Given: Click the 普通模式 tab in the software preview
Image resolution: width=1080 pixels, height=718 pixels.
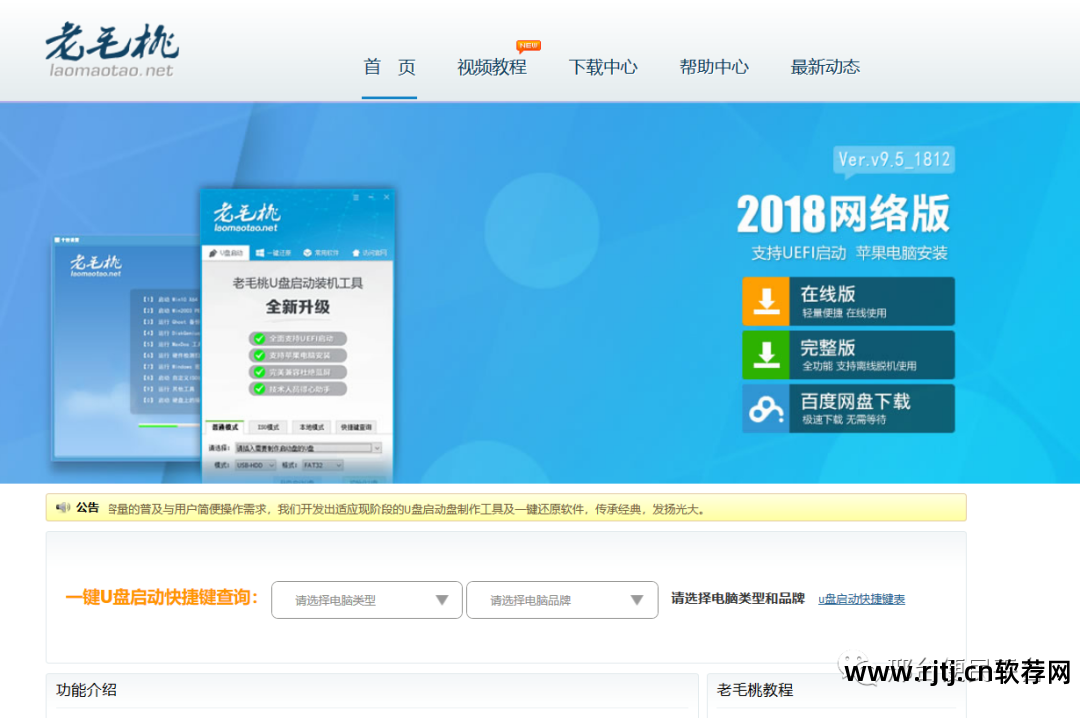Looking at the screenshot, I should click(x=225, y=427).
